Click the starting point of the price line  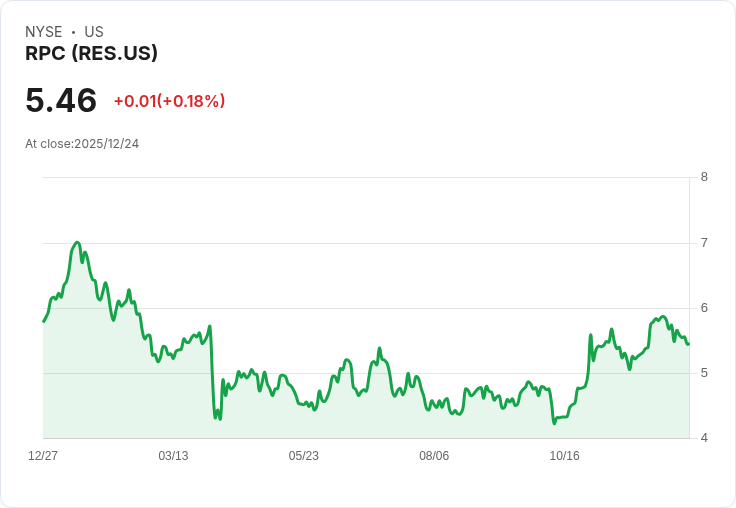pos(44,321)
